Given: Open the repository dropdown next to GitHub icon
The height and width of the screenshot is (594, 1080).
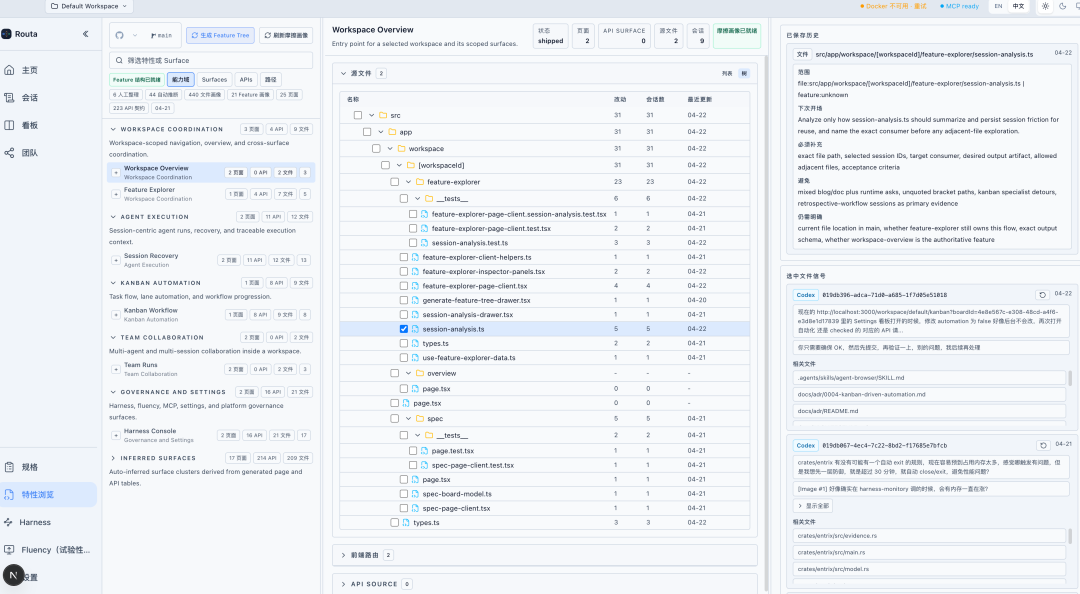Looking at the screenshot, I should click(x=135, y=35).
